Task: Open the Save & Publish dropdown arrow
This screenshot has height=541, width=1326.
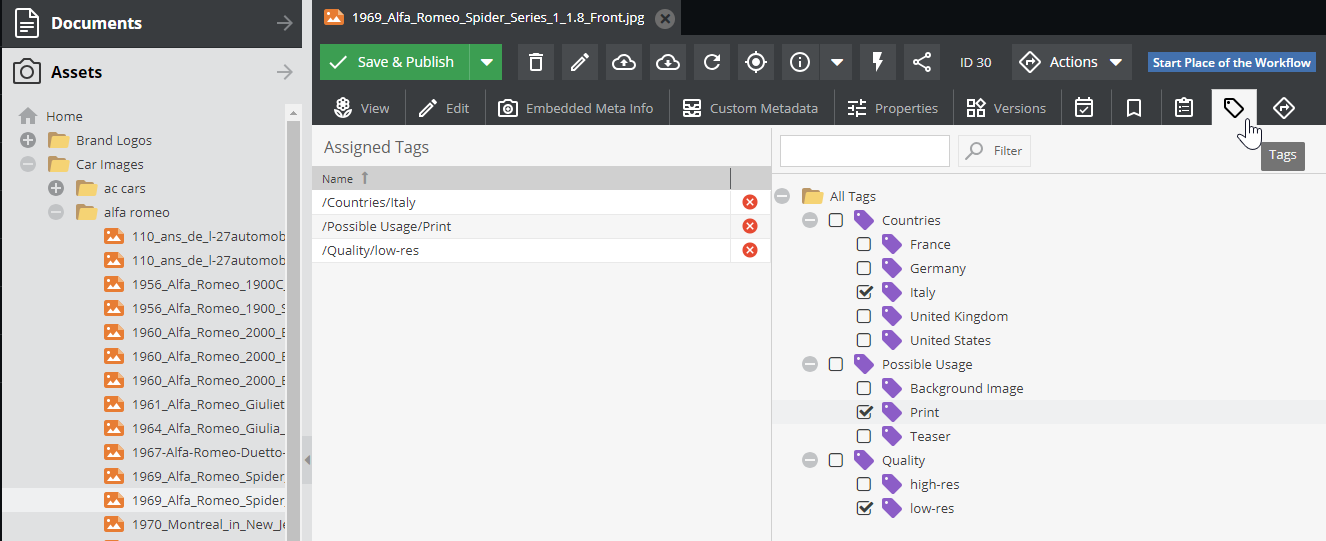Action: coord(486,62)
